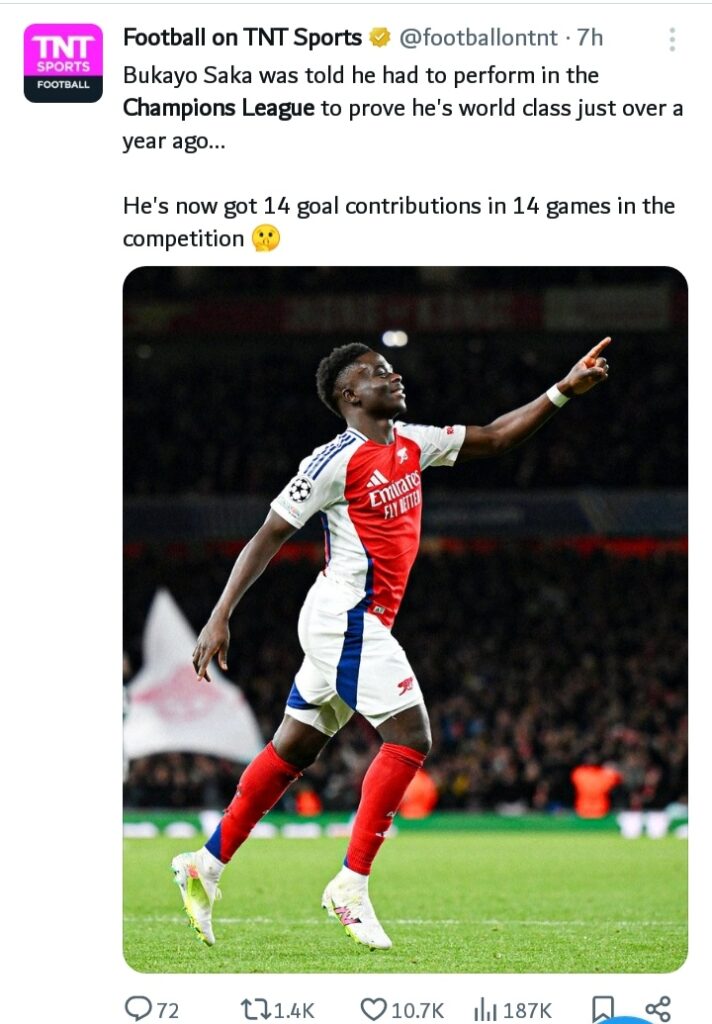Click the bold Champions League text
This screenshot has height=1024, width=712.
(219, 108)
